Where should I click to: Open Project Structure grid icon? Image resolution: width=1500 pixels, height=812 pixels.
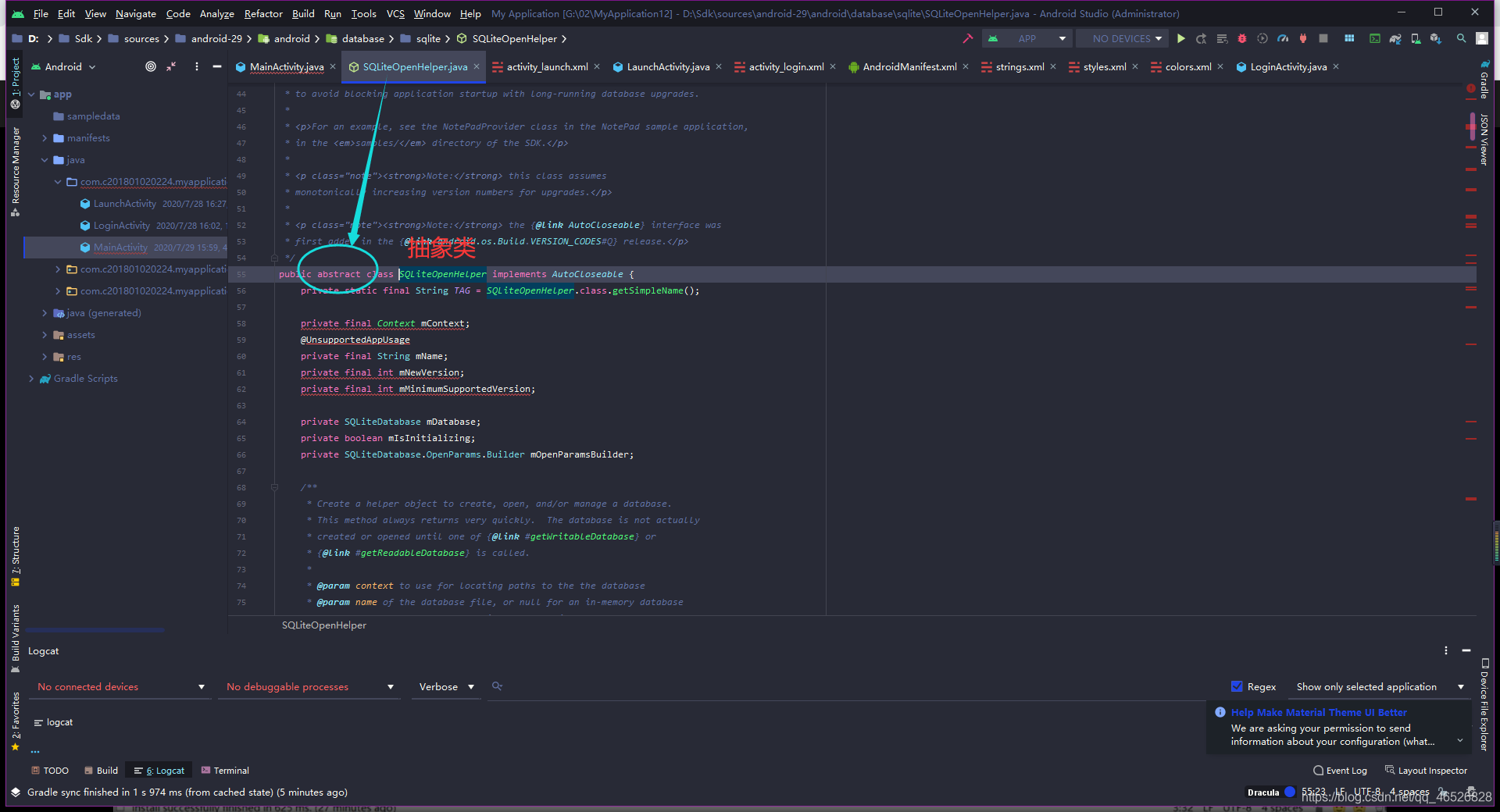tap(1349, 38)
